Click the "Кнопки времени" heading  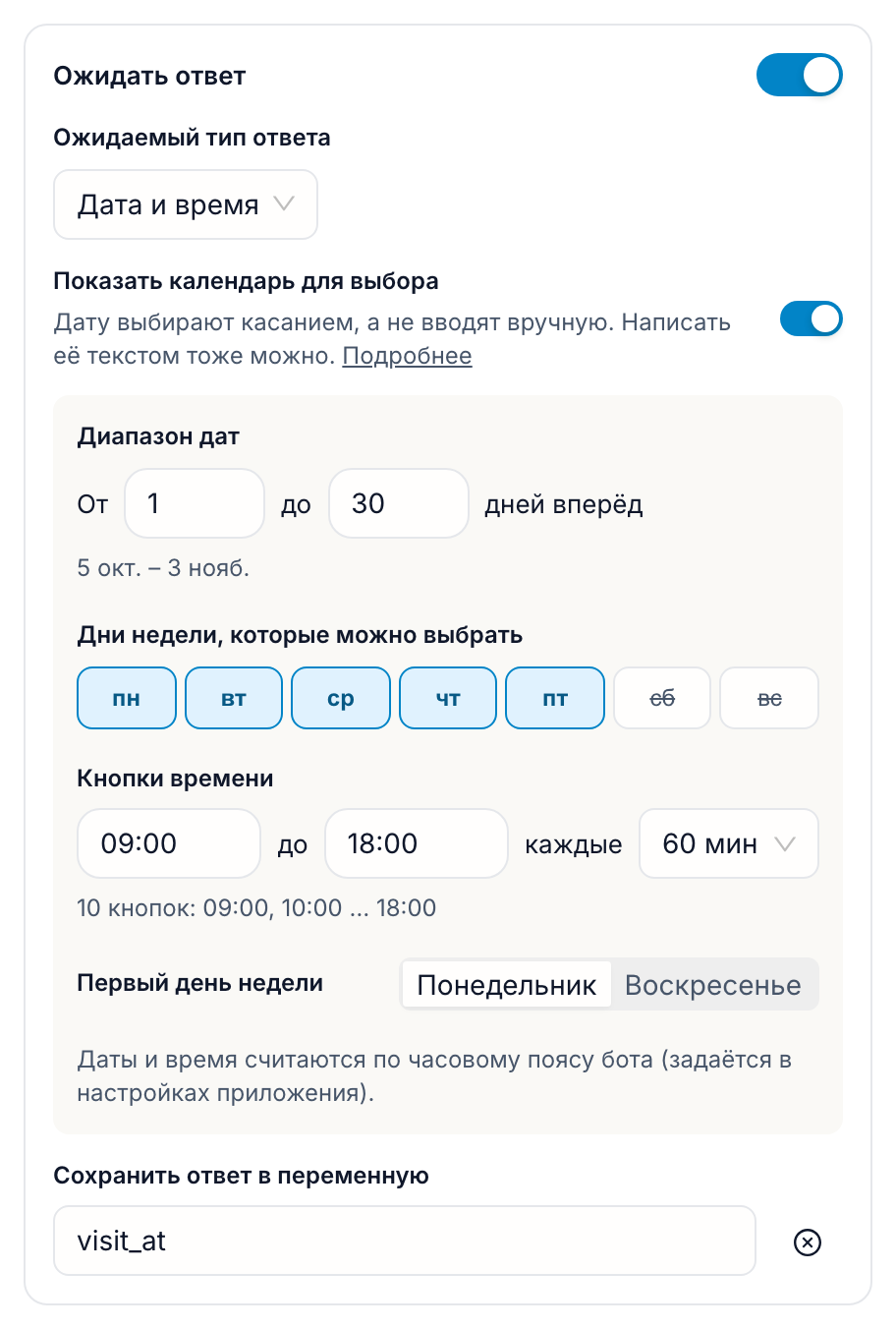click(175, 779)
